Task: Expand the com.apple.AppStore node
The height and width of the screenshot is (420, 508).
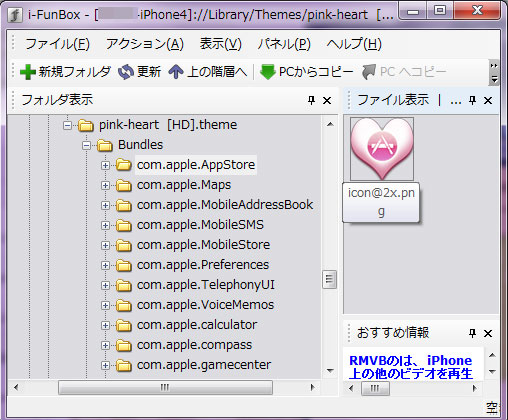Action: [105, 165]
